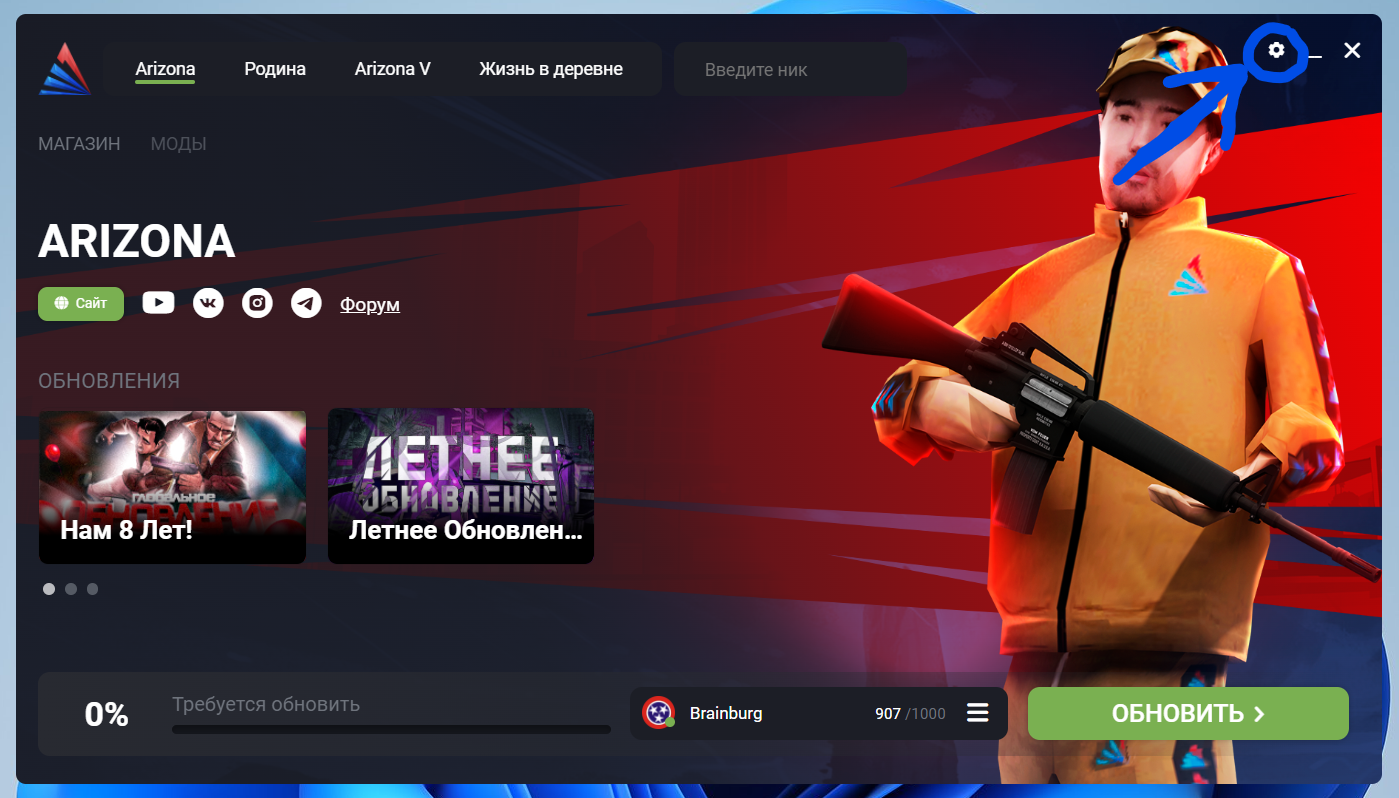Viewport: 1399px width, 798px height.
Task: Select the third carousel dot
Action: (x=92, y=589)
